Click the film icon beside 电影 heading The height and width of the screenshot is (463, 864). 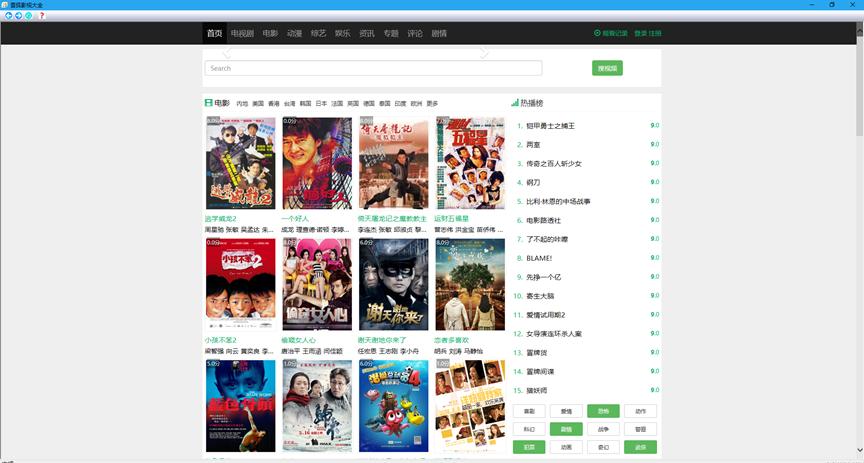click(208, 103)
